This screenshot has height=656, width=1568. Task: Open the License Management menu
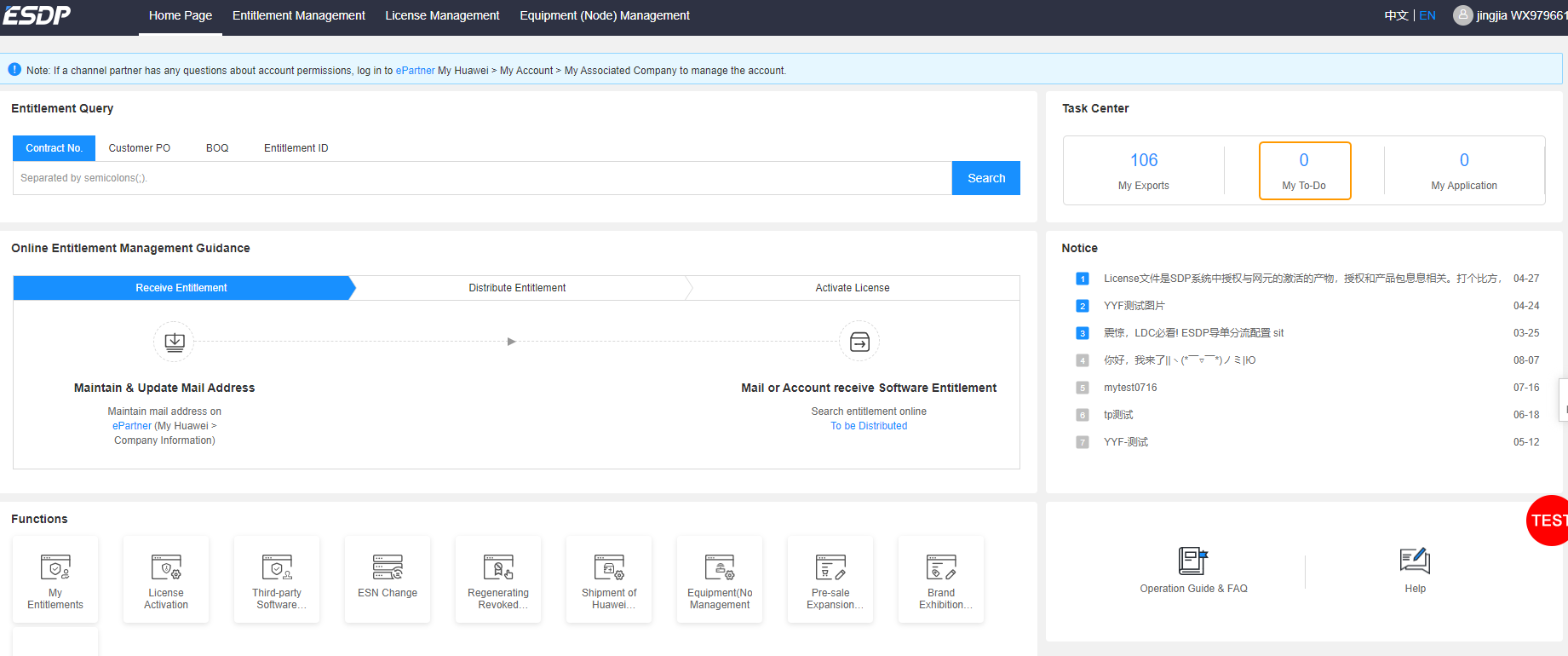442,15
